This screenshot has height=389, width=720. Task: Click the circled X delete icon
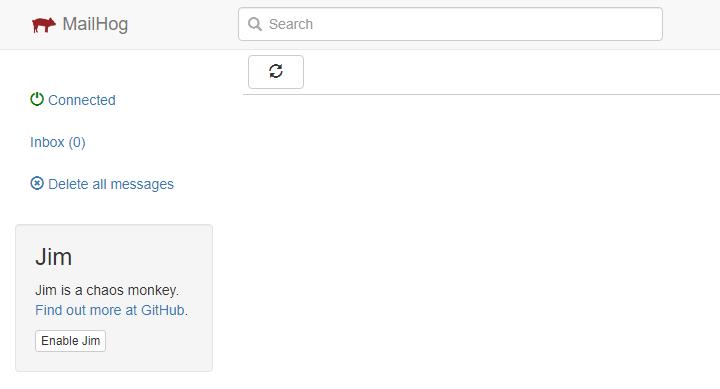(x=37, y=183)
